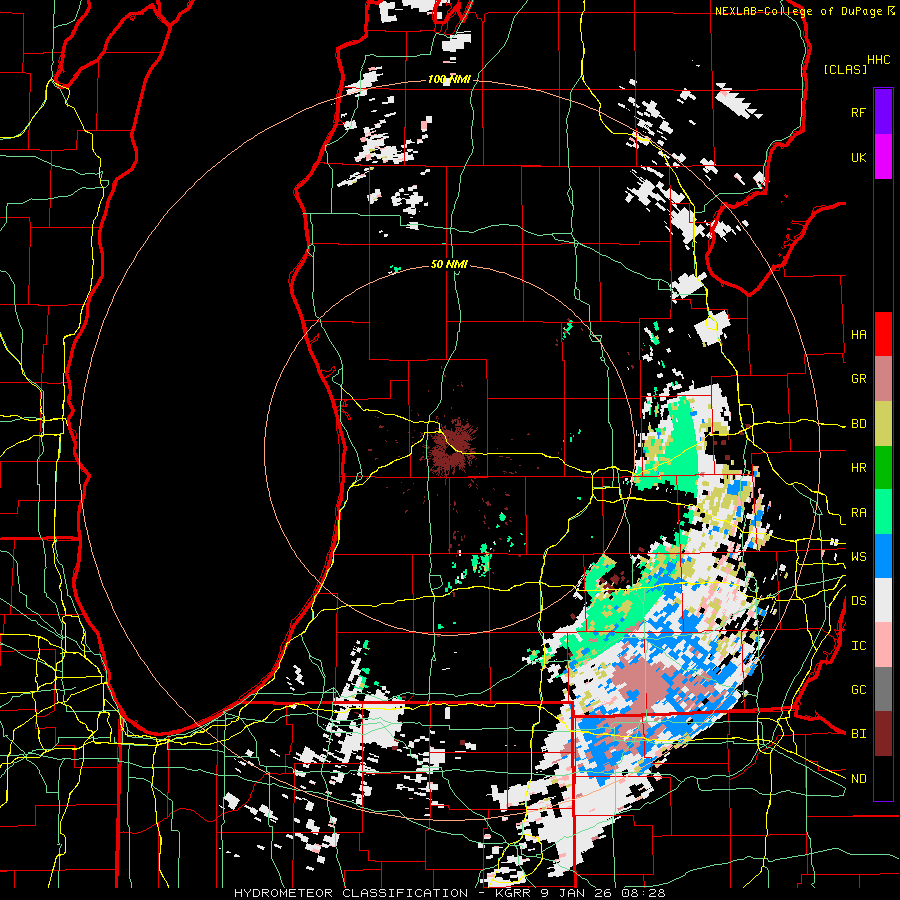The image size is (900, 900).
Task: Click the DS legend label
Action: click(858, 601)
